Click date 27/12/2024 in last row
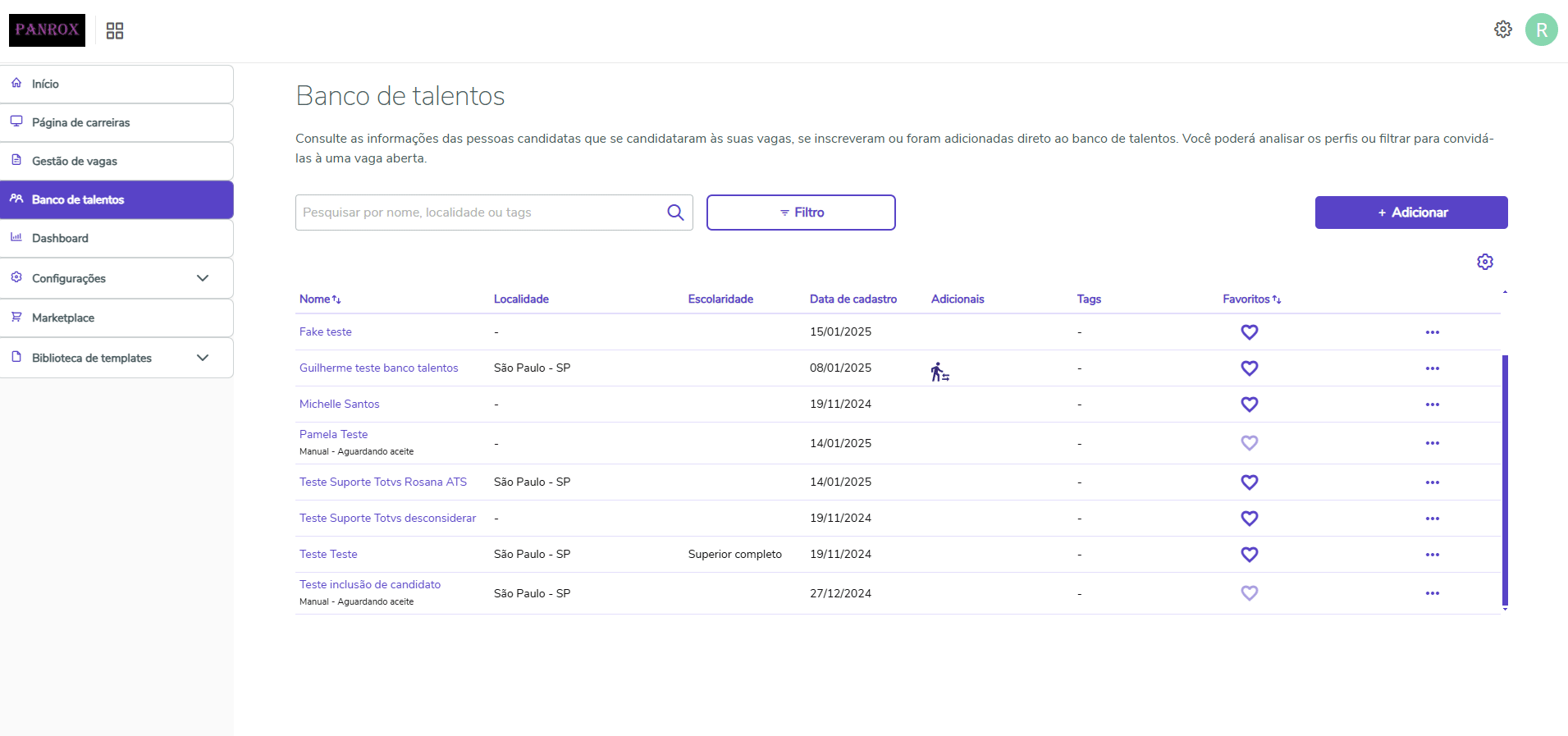1568x736 pixels. [840, 593]
